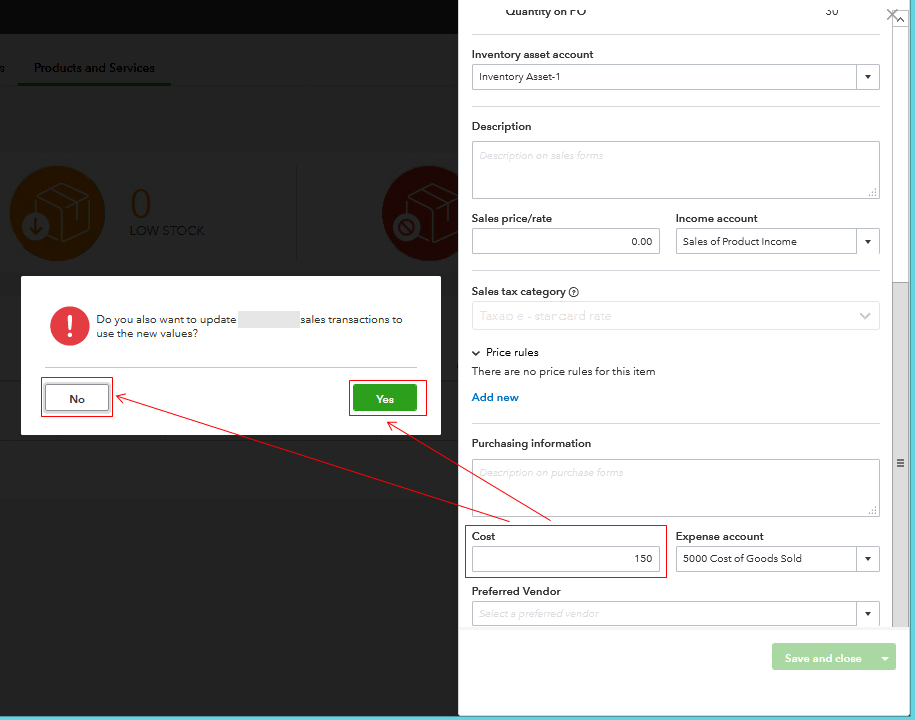The width and height of the screenshot is (915, 720).
Task: Open the Income account dropdown arrow
Action: point(867,242)
